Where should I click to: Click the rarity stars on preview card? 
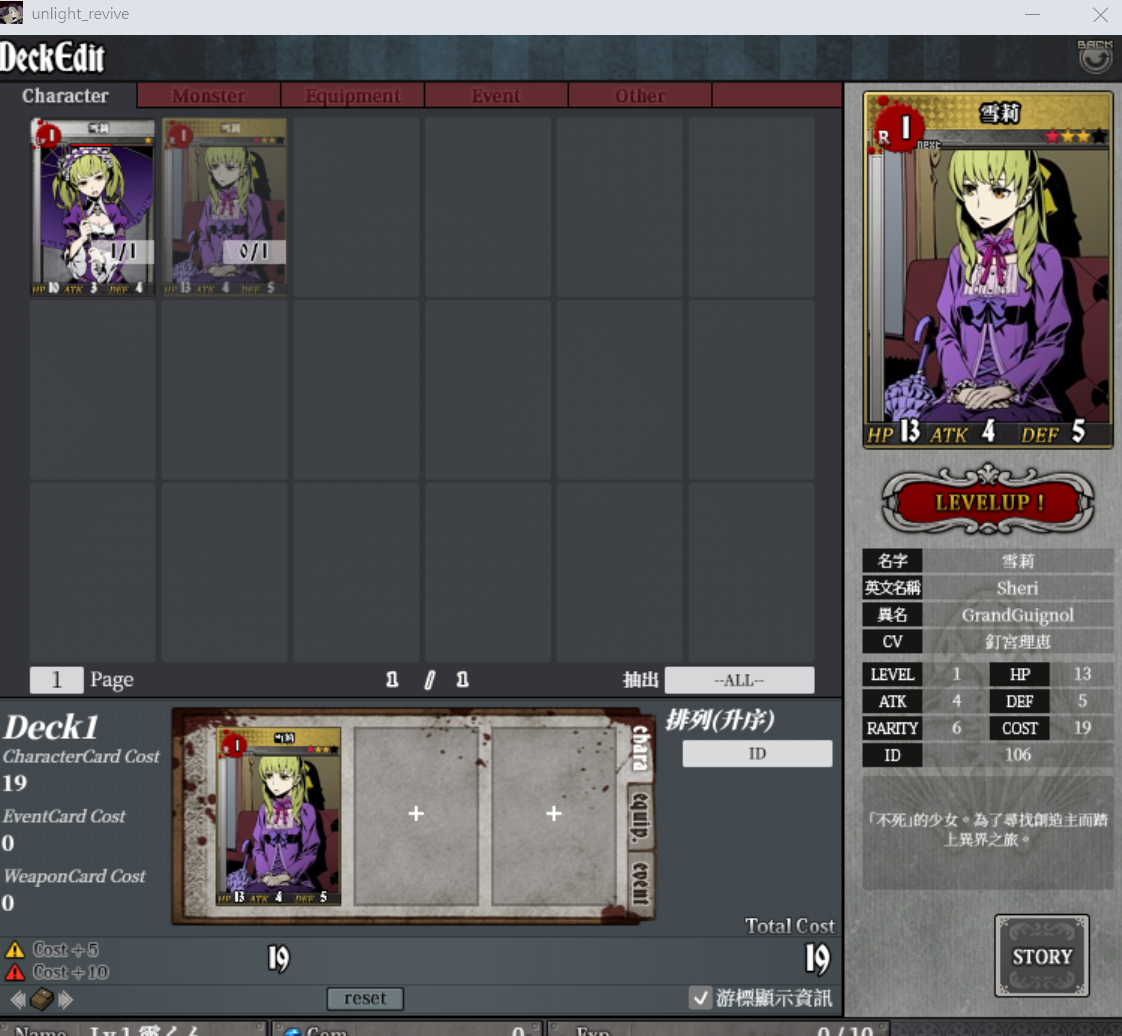tap(1075, 136)
